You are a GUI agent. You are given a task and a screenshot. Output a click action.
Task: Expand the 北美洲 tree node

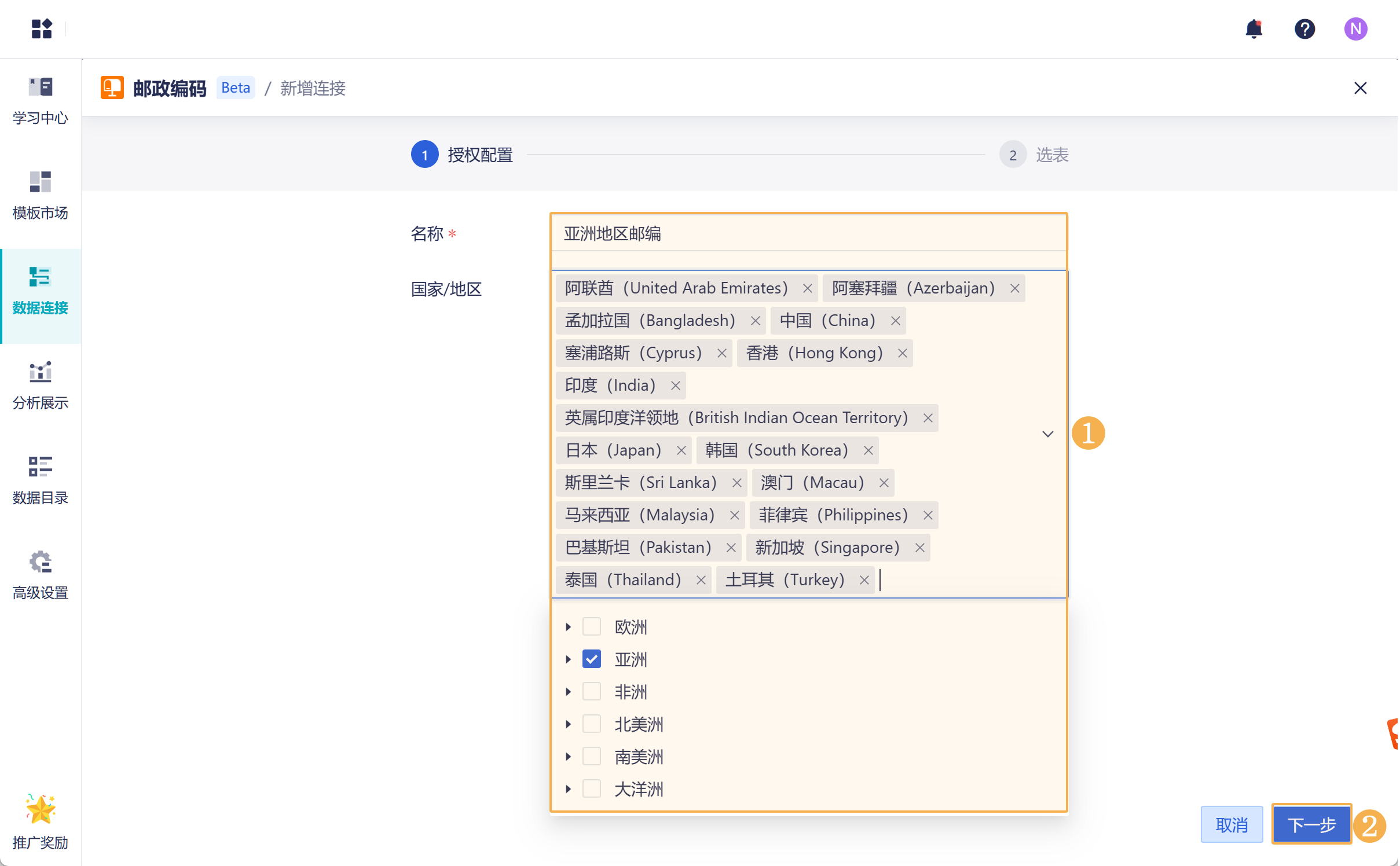pos(568,724)
